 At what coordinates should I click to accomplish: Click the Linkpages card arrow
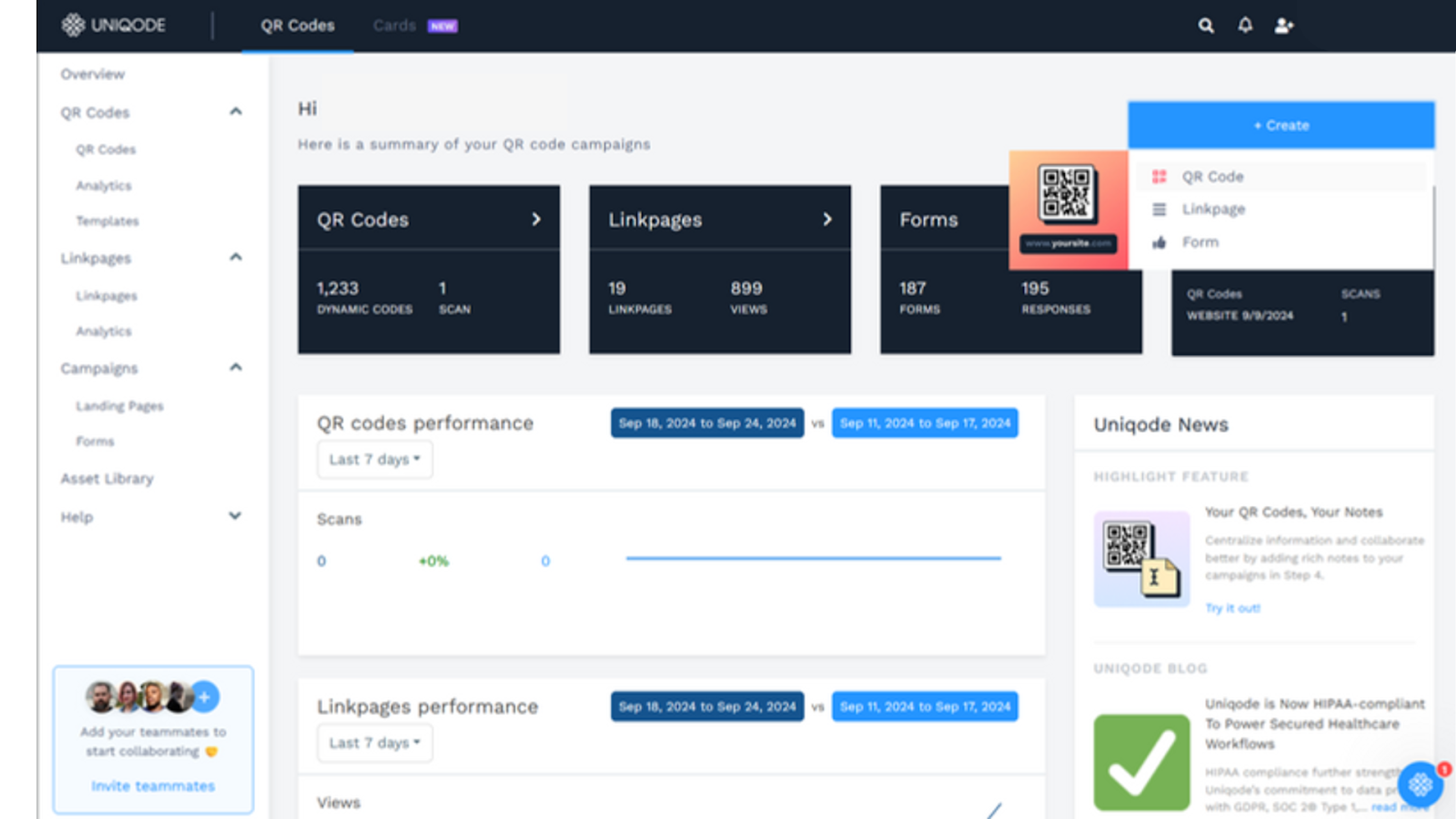click(827, 219)
